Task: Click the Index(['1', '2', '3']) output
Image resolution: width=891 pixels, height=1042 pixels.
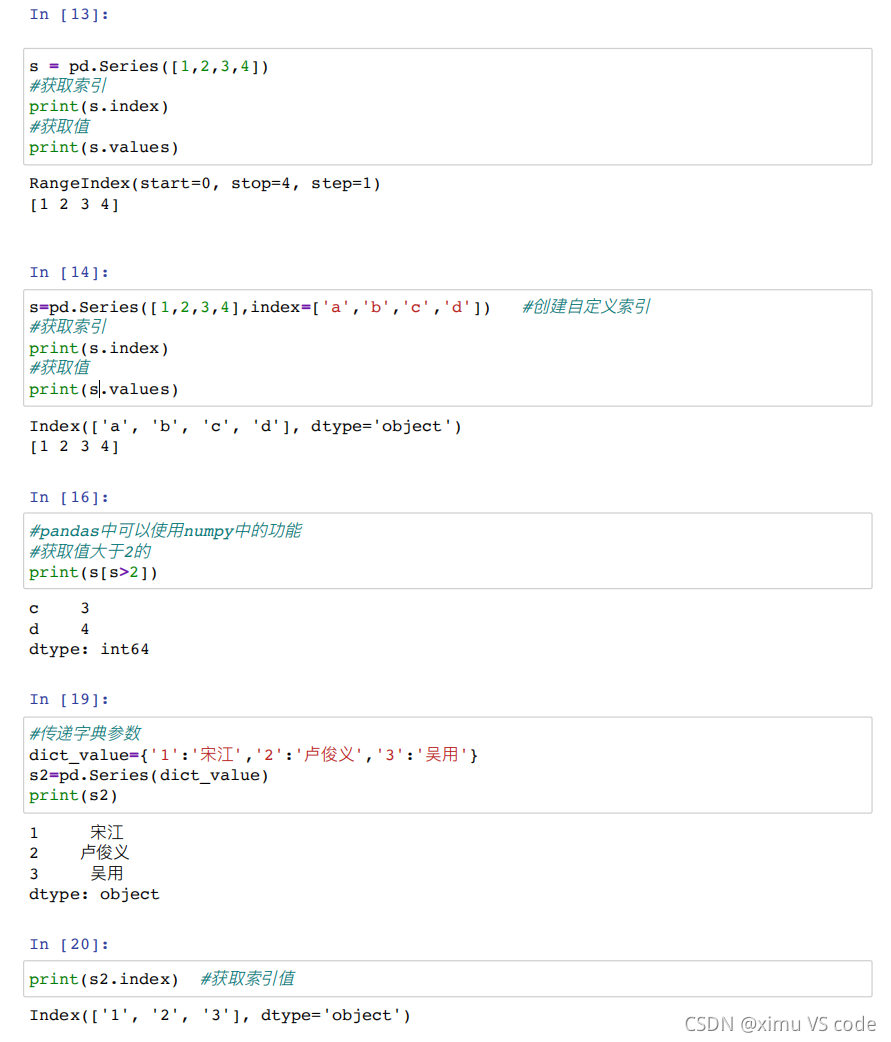Action: pyautogui.click(x=220, y=1015)
